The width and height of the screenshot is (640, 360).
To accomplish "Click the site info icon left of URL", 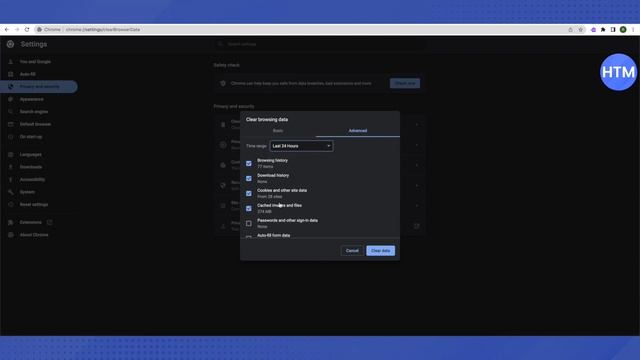I will [x=39, y=29].
